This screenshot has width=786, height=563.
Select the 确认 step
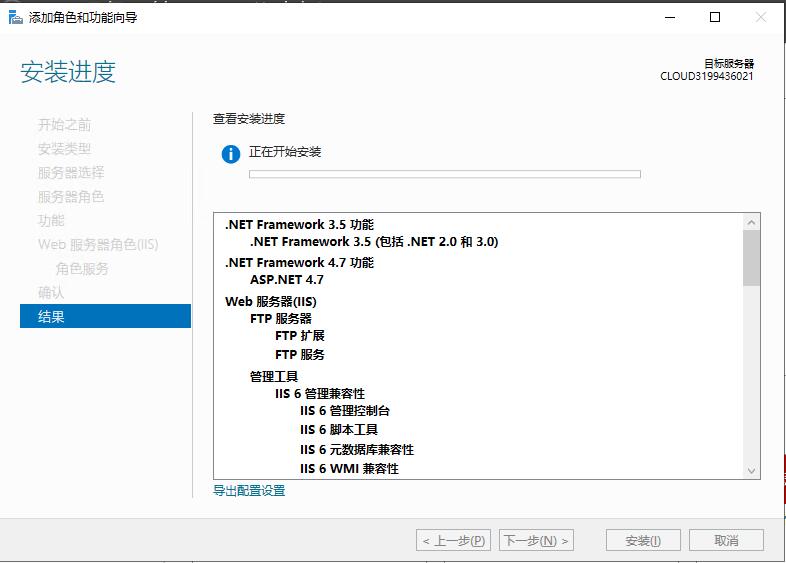pos(51,293)
